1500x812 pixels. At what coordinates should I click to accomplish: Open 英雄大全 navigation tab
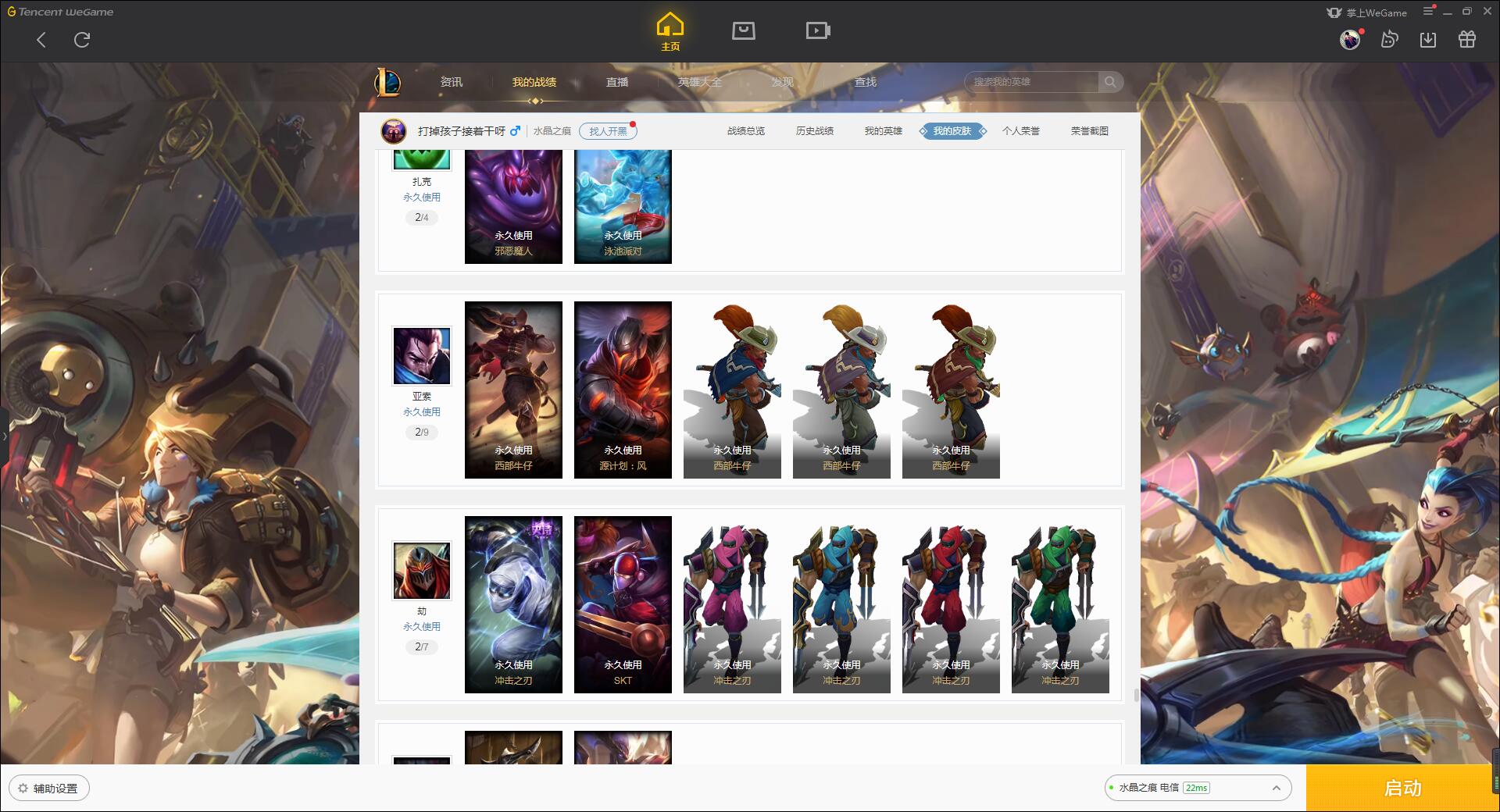tap(700, 82)
